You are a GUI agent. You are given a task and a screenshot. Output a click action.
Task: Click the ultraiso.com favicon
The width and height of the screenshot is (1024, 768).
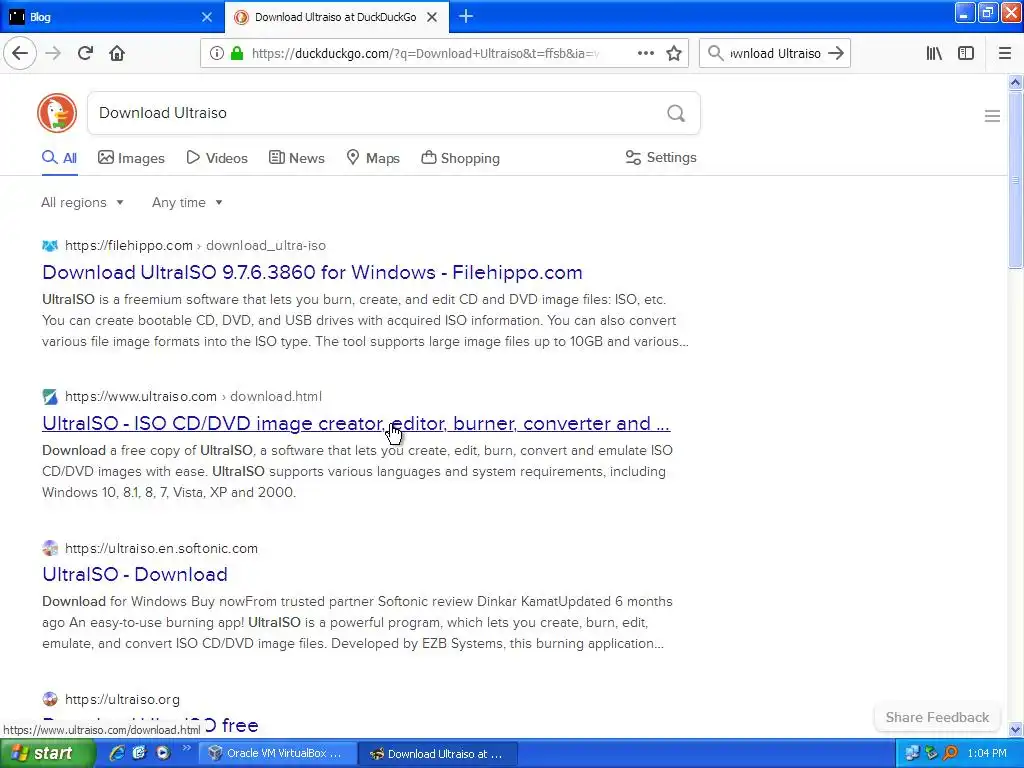50,396
